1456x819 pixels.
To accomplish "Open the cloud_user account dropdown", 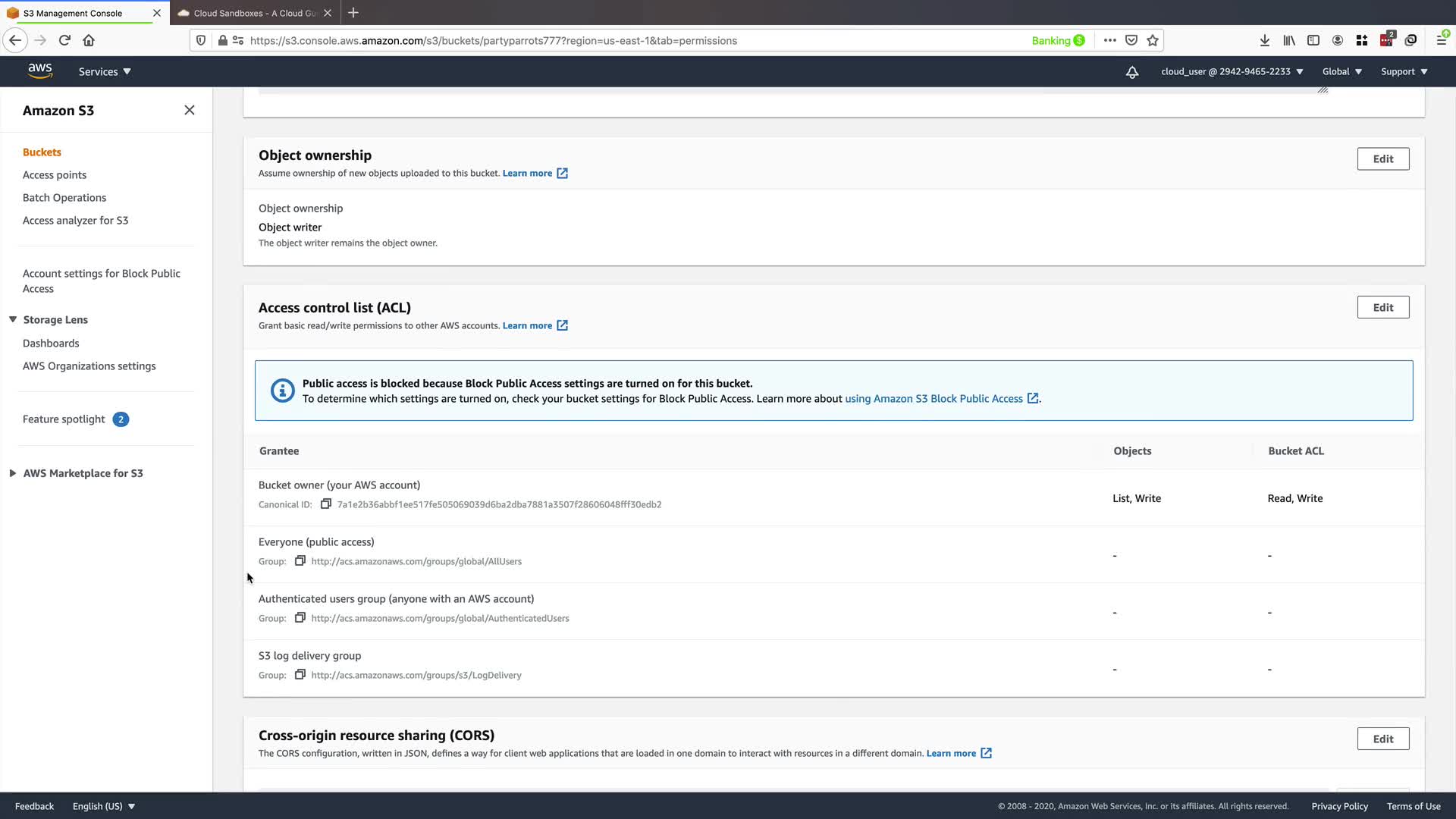I will click(x=1232, y=72).
